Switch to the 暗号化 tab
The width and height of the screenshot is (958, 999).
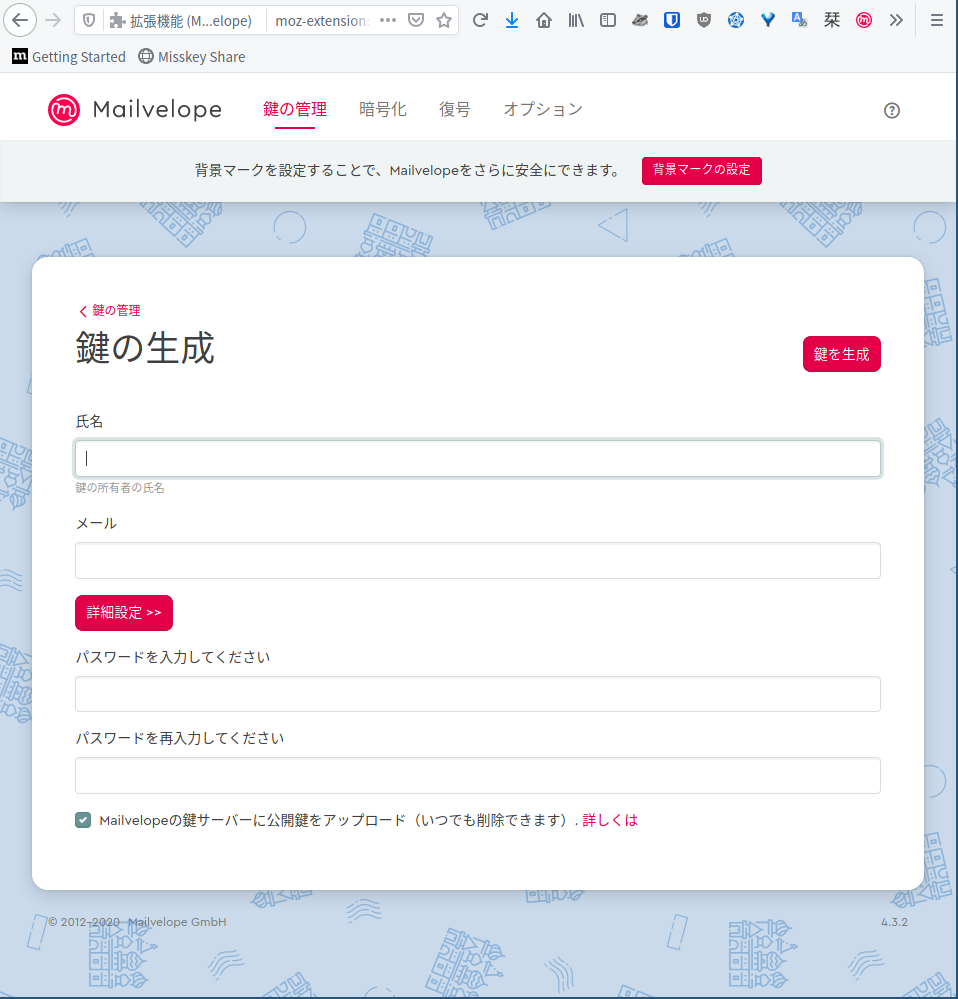383,110
